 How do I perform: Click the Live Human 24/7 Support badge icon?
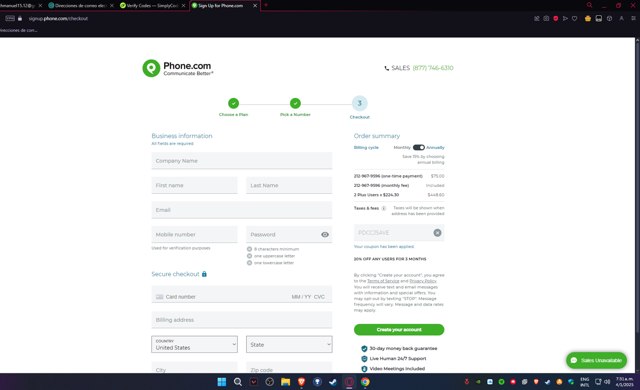point(364,359)
